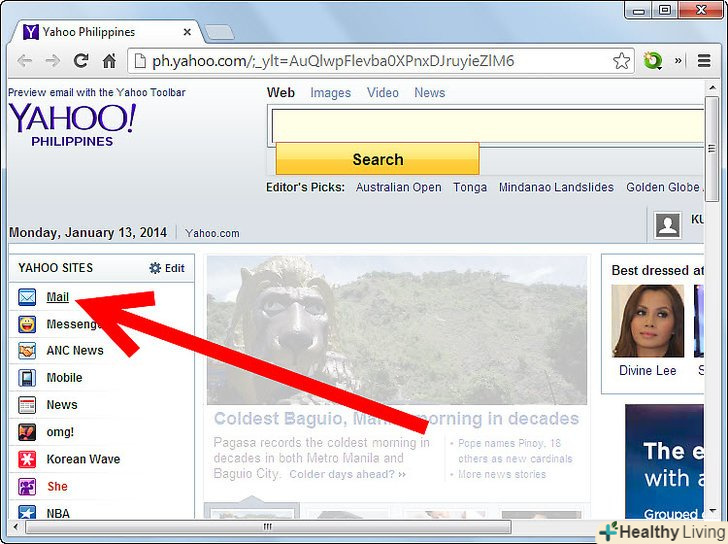The image size is (728, 544).
Task: Open the Mail link
Action: click(58, 297)
